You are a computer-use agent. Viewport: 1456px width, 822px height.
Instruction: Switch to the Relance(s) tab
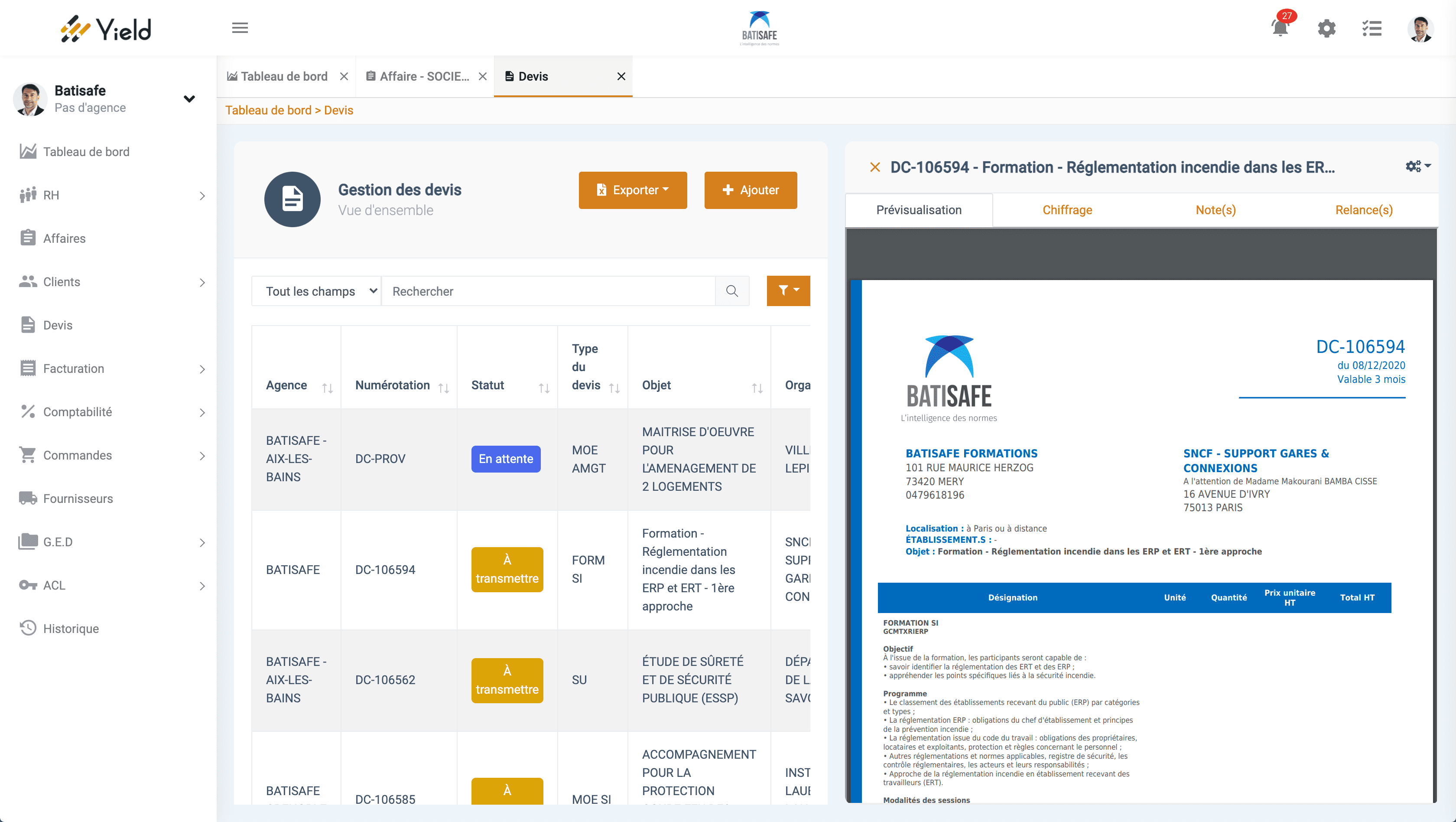pyautogui.click(x=1363, y=210)
